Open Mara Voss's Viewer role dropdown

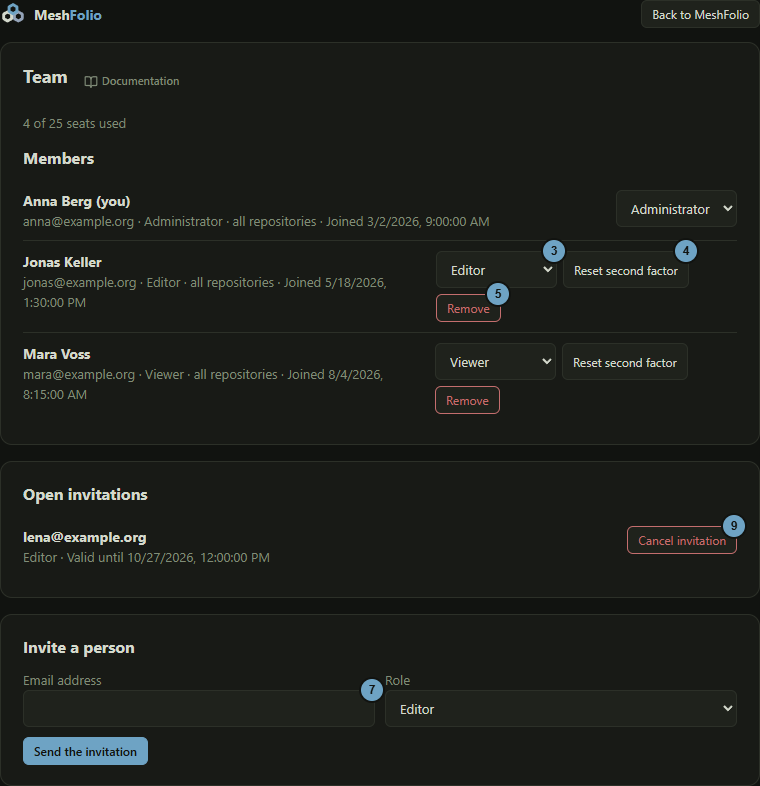click(495, 362)
